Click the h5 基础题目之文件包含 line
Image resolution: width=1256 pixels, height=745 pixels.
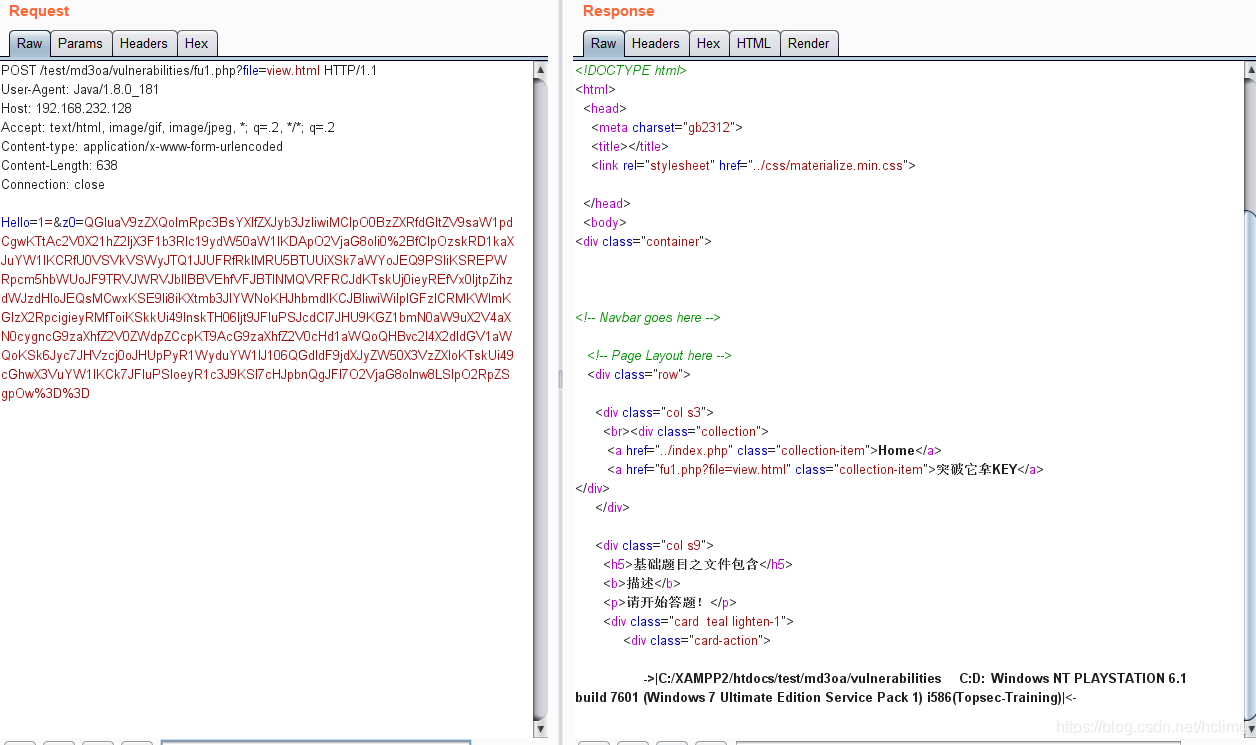(698, 565)
